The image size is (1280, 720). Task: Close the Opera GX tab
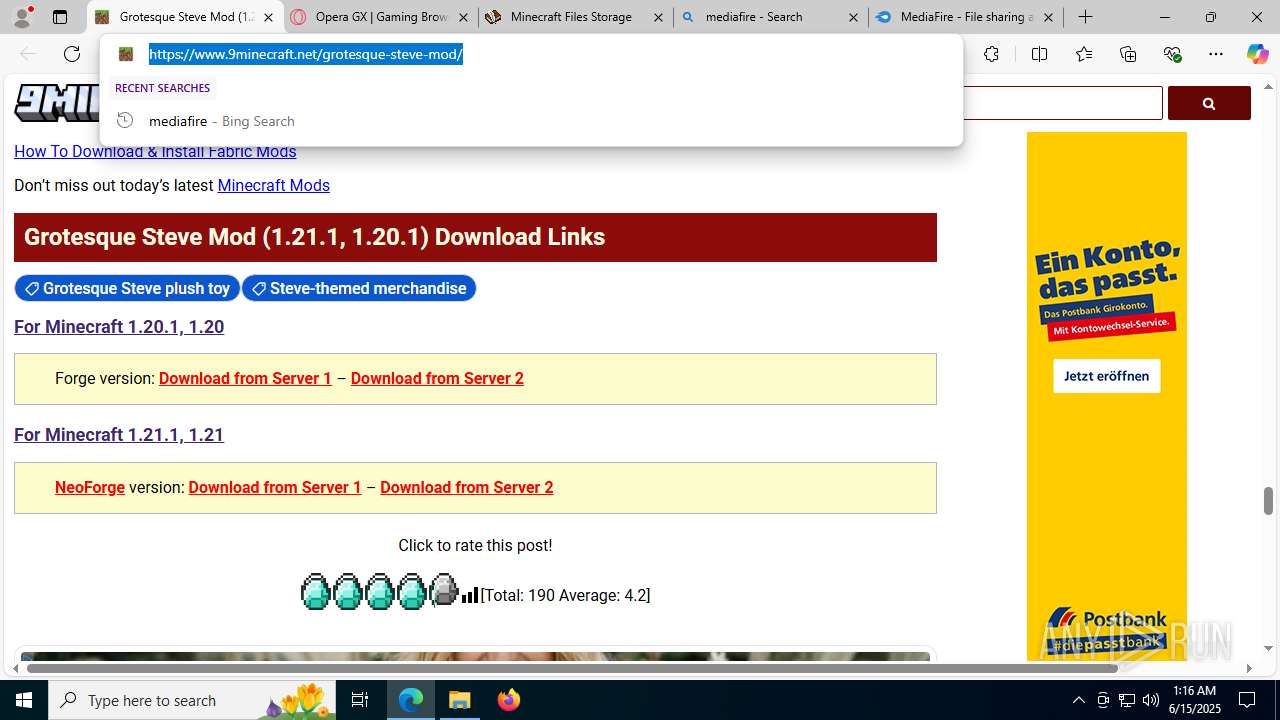[463, 17]
